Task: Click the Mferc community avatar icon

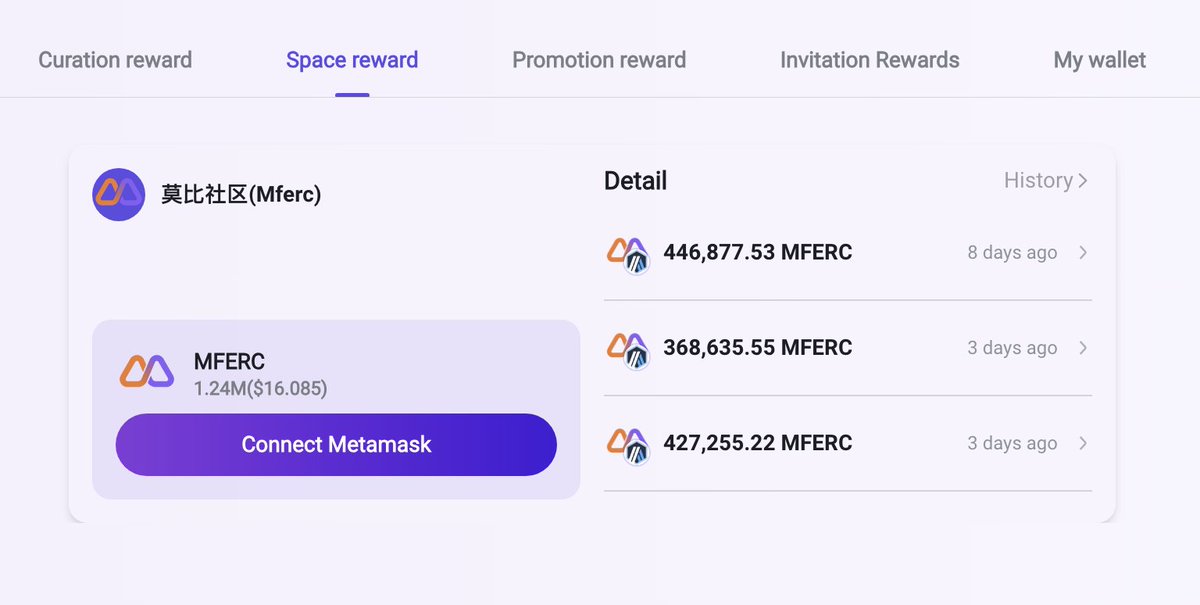Action: pos(119,194)
